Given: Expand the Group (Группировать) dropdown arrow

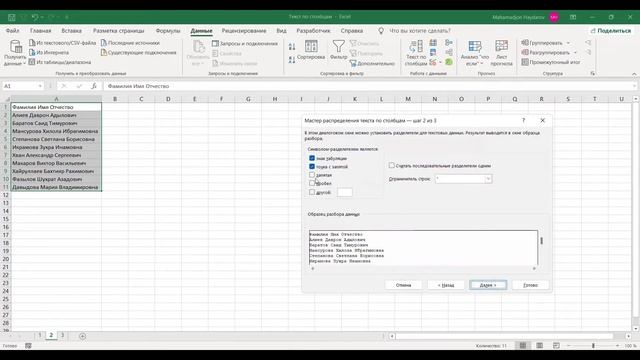Looking at the screenshot, I should pos(568,43).
